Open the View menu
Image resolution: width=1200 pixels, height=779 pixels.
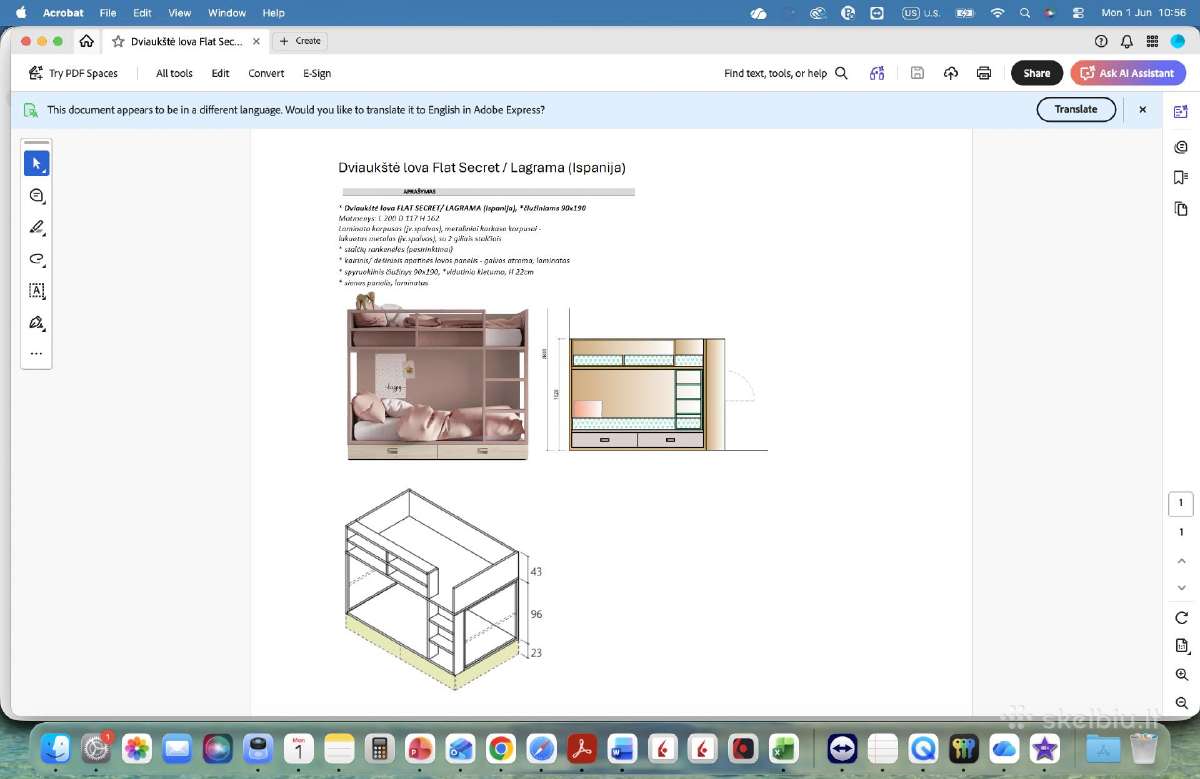pos(180,13)
